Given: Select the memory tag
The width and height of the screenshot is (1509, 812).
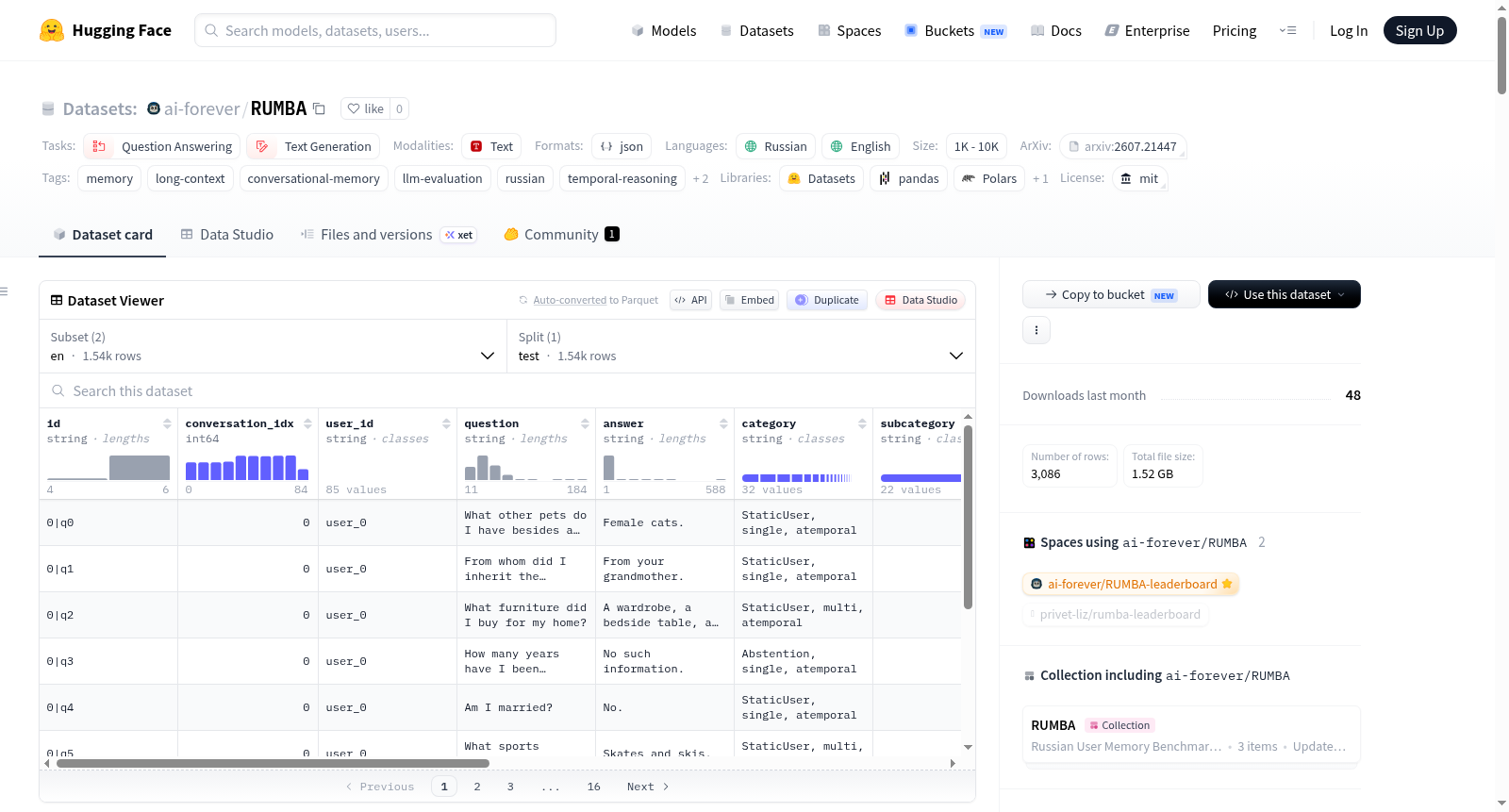Looking at the screenshot, I should (109, 178).
